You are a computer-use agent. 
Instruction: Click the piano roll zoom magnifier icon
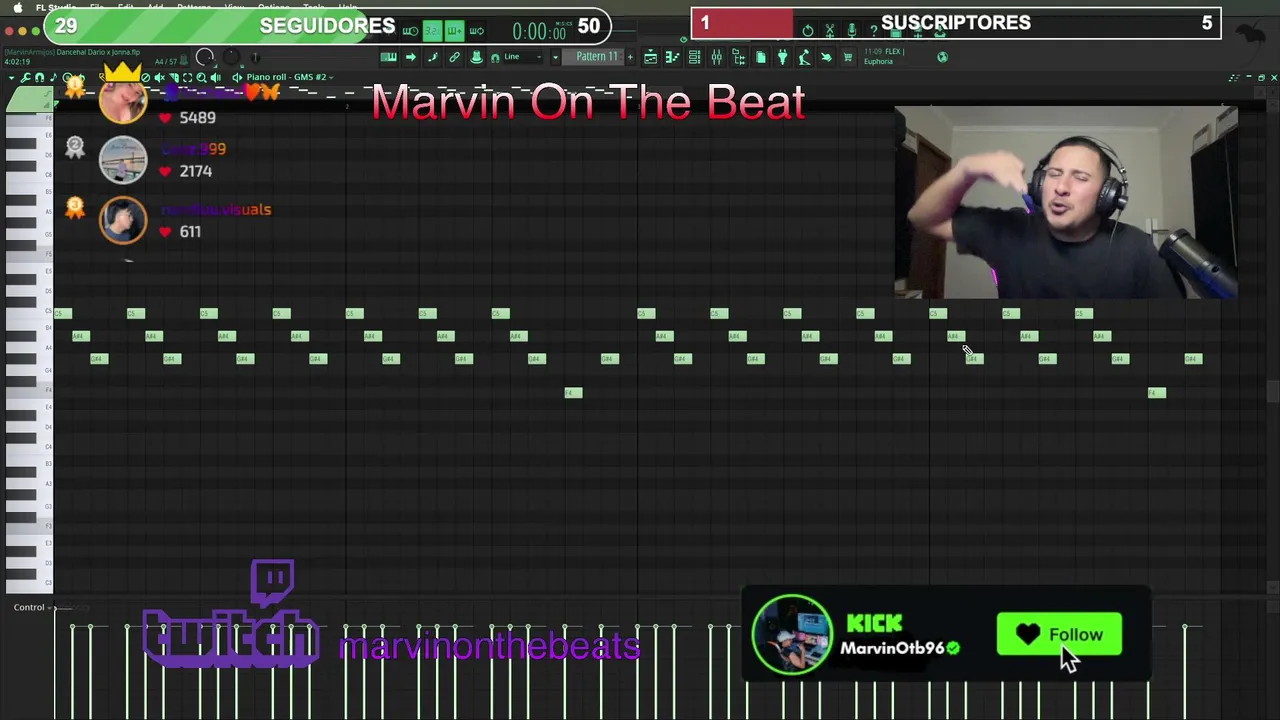(201, 77)
